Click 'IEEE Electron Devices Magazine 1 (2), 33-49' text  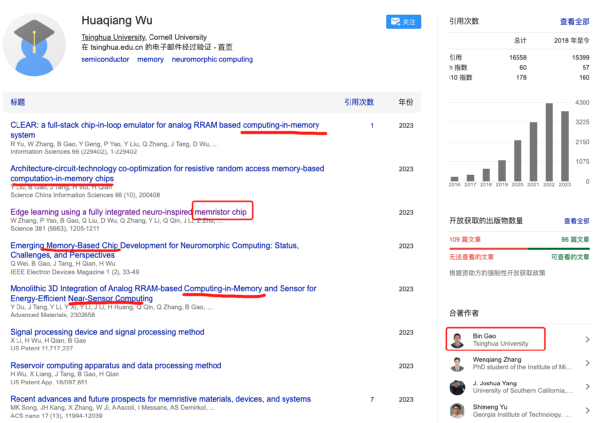pos(75,272)
